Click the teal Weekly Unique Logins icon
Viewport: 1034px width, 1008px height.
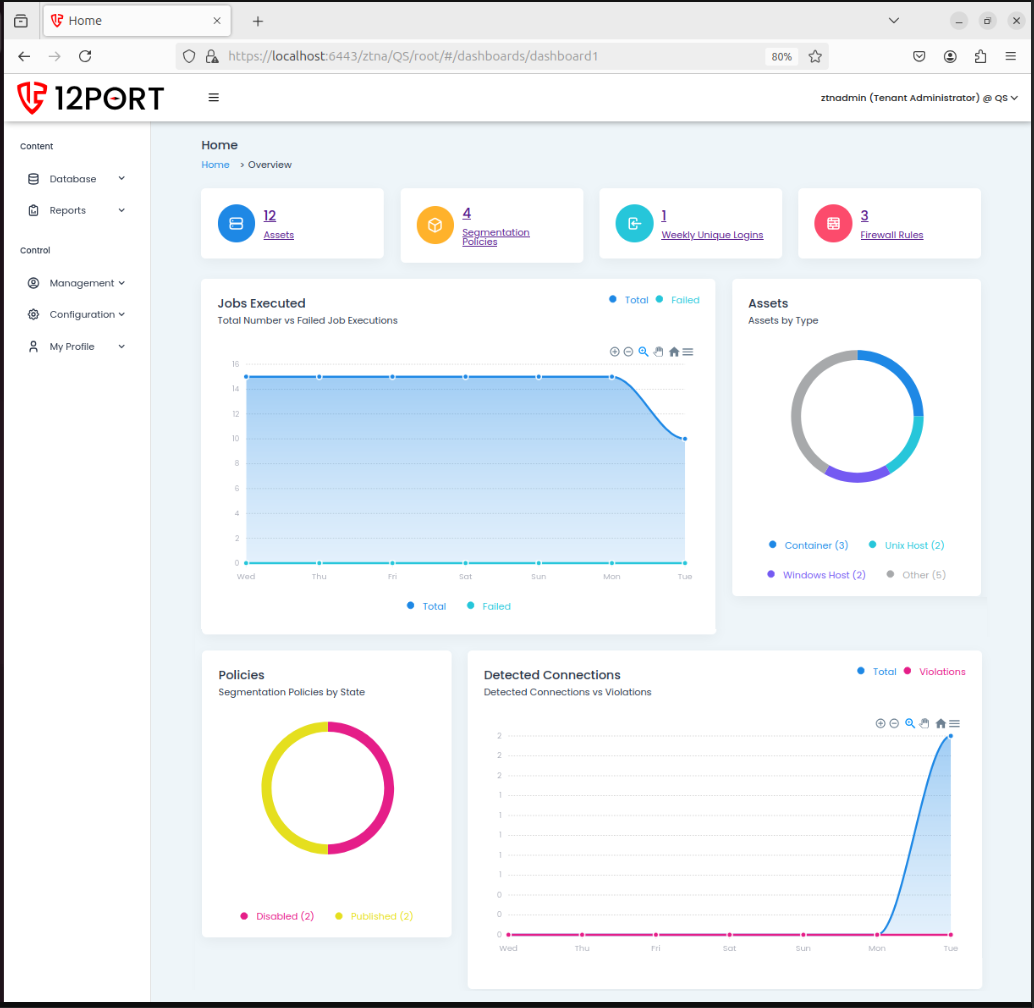634,224
